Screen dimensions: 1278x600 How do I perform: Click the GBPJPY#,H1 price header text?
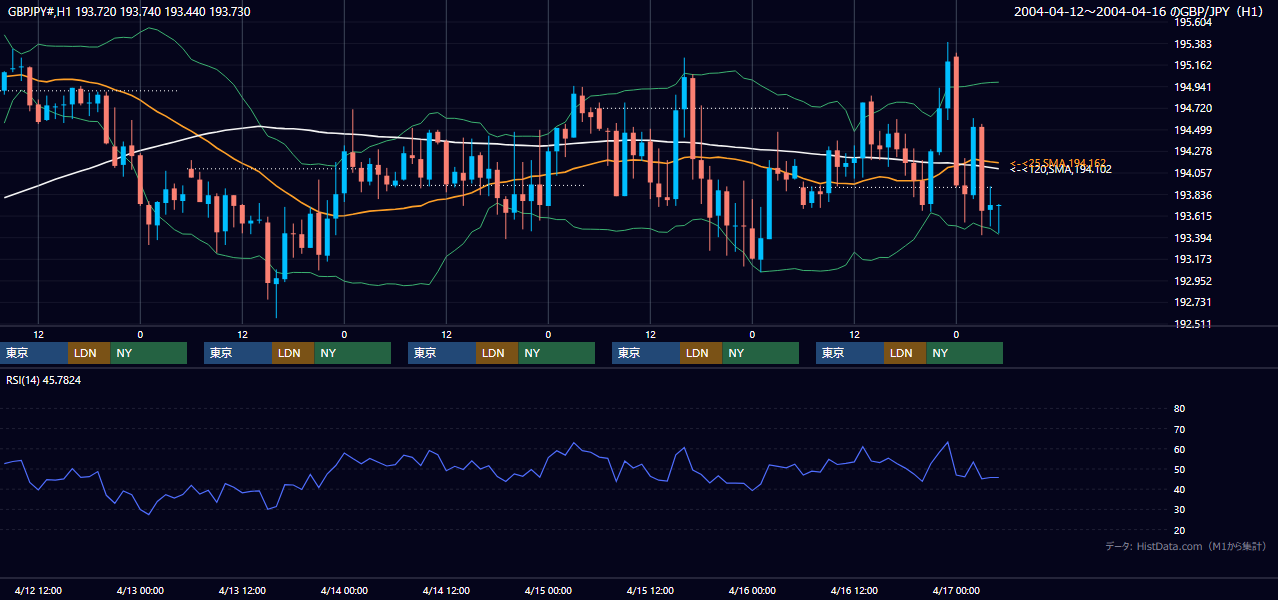pyautogui.click(x=129, y=12)
